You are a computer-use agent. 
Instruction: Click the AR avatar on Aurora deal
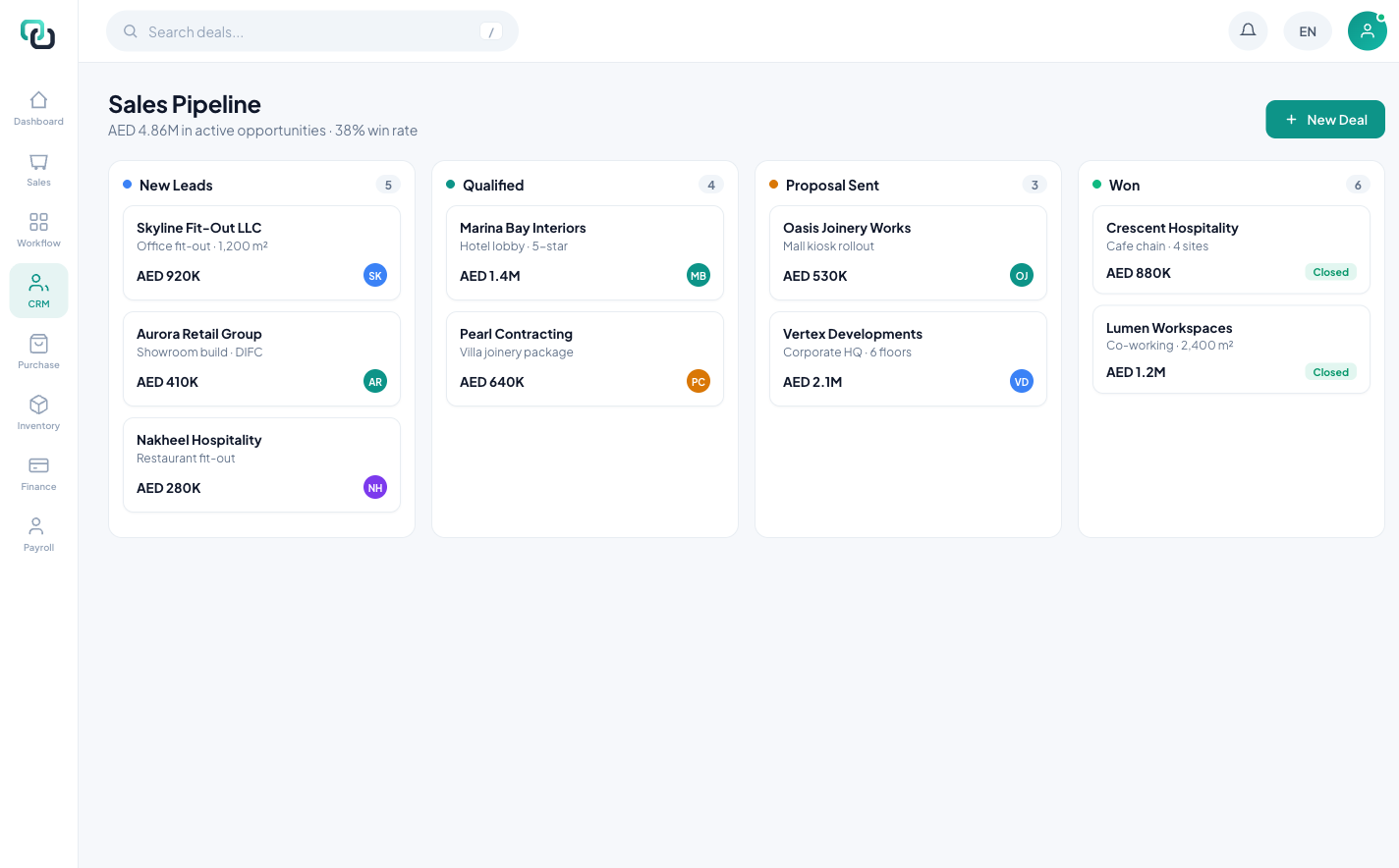coord(375,382)
